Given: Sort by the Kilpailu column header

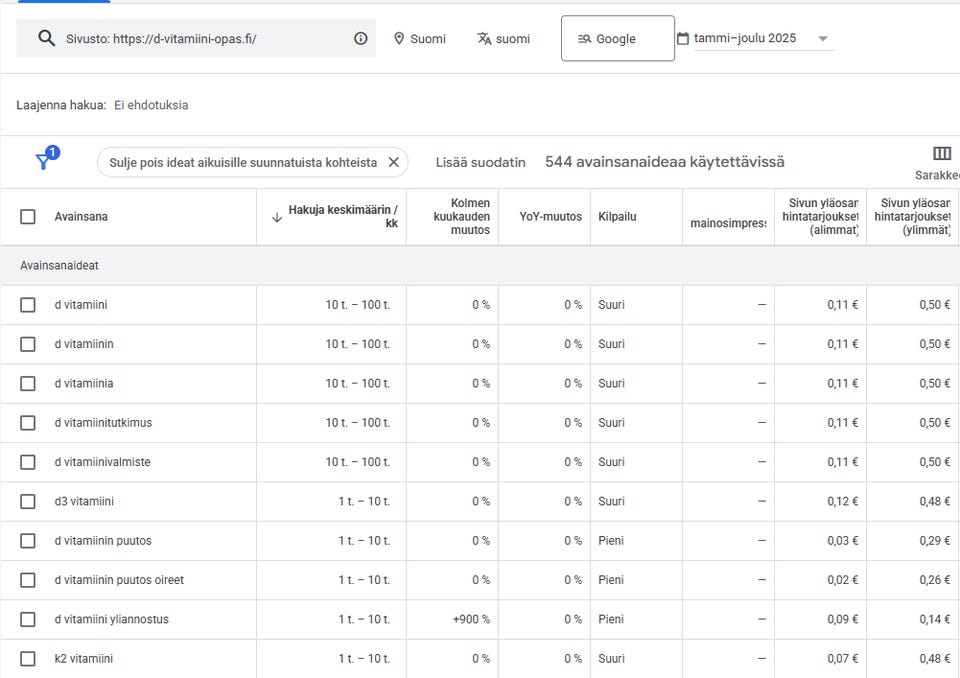Looking at the screenshot, I should click(617, 216).
